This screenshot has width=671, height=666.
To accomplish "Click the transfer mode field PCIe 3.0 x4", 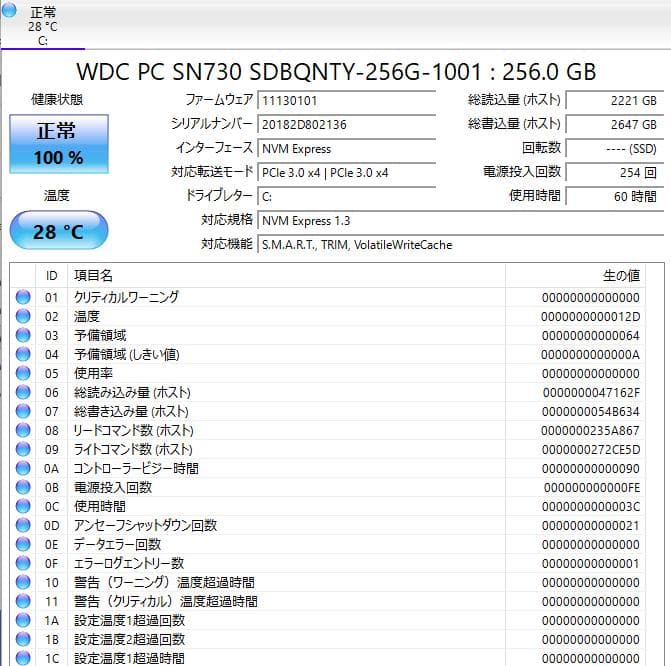I will click(x=346, y=172).
